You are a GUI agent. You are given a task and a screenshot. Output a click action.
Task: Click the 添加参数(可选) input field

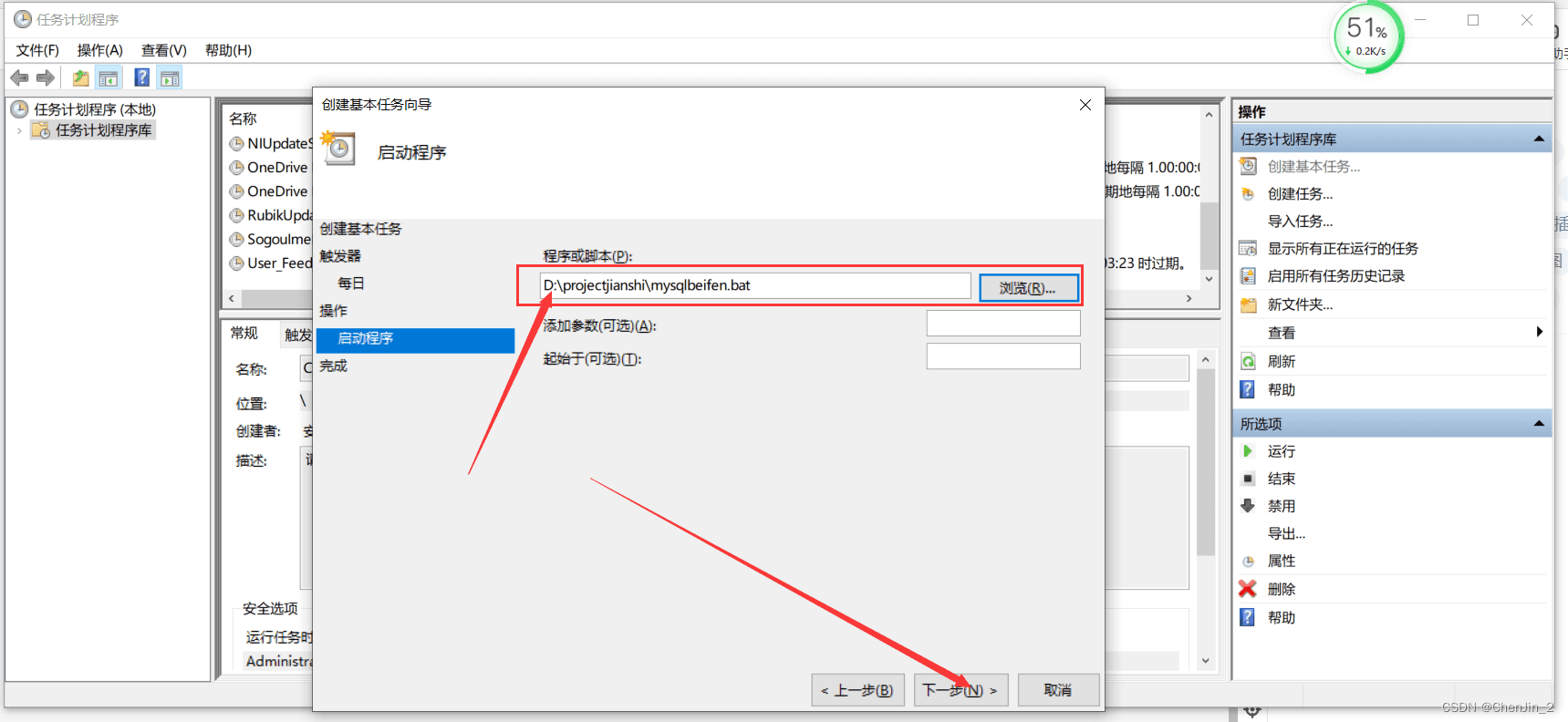[x=1003, y=324]
